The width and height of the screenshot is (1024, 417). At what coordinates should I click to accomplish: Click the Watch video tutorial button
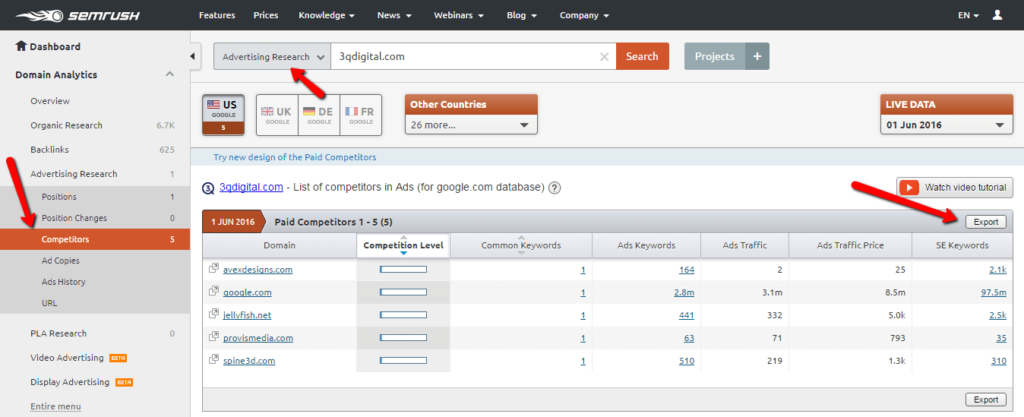pos(954,187)
